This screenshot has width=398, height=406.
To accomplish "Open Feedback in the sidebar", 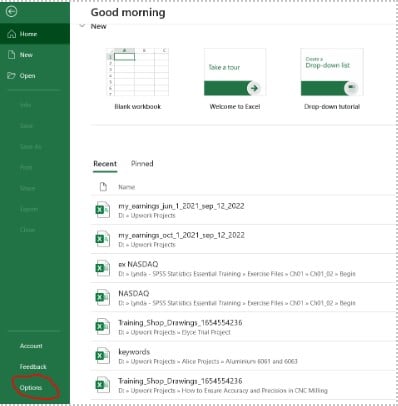I will click(x=33, y=367).
